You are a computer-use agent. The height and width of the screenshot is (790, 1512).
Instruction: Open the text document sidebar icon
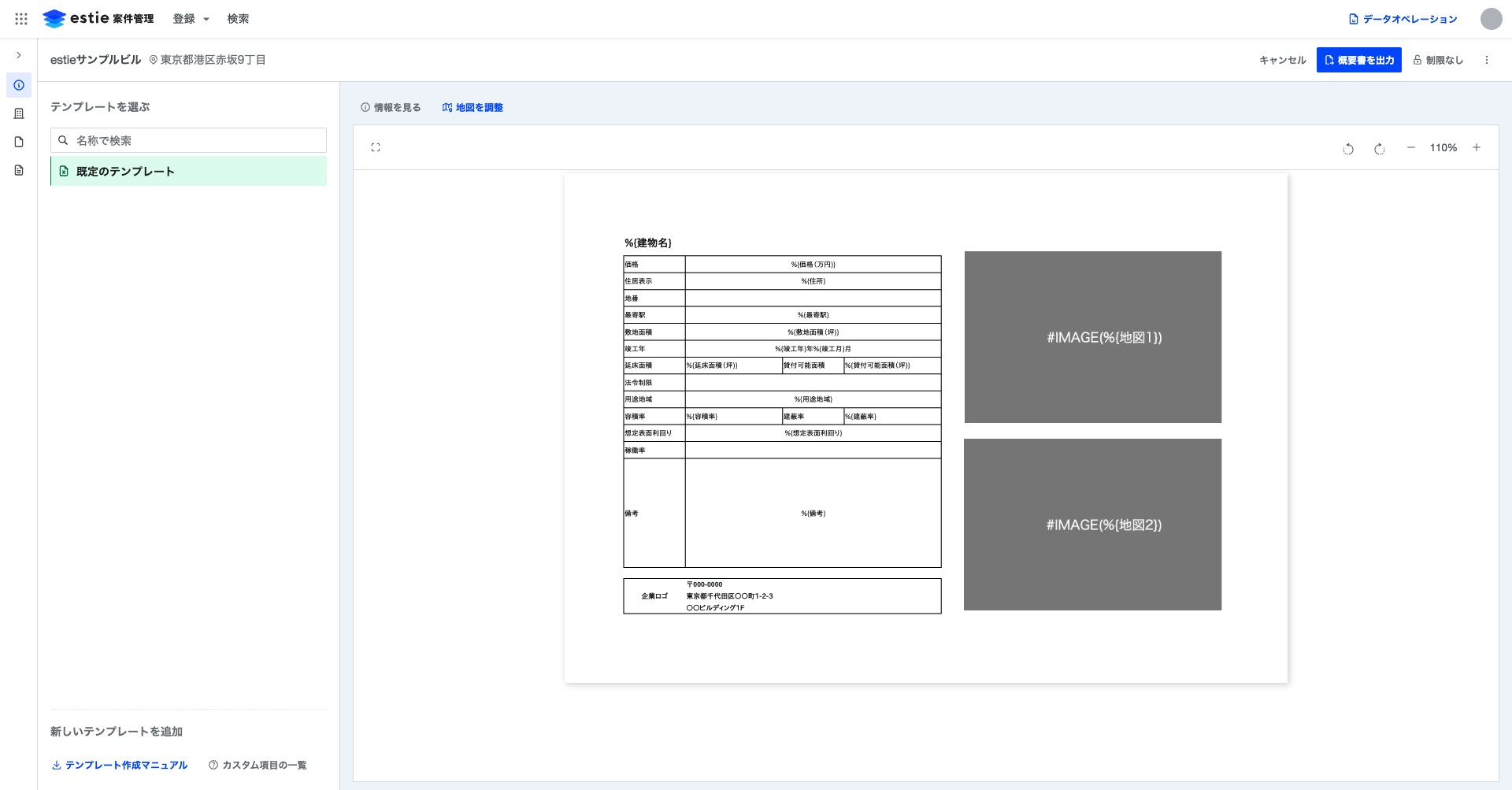click(x=19, y=170)
